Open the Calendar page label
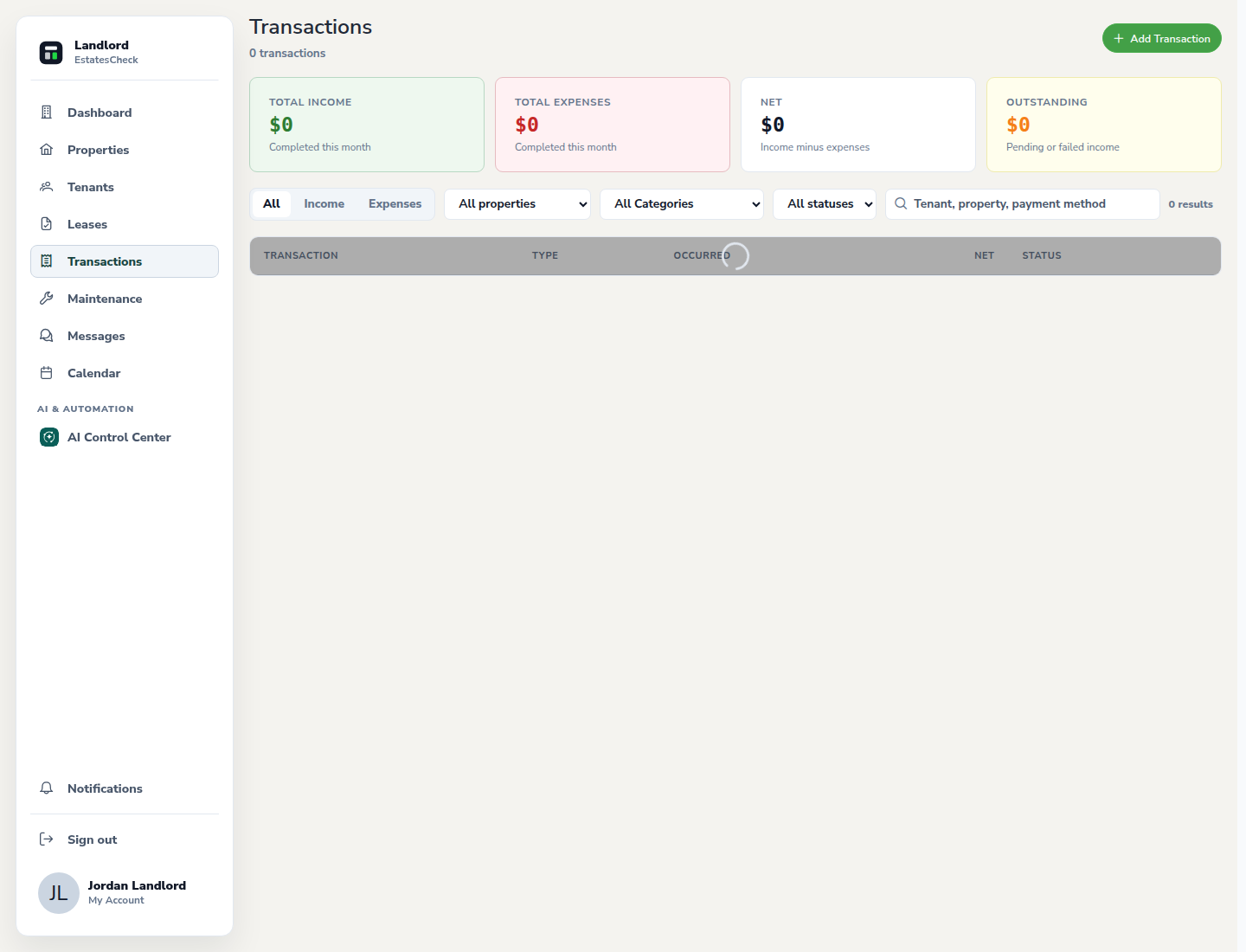 point(94,373)
